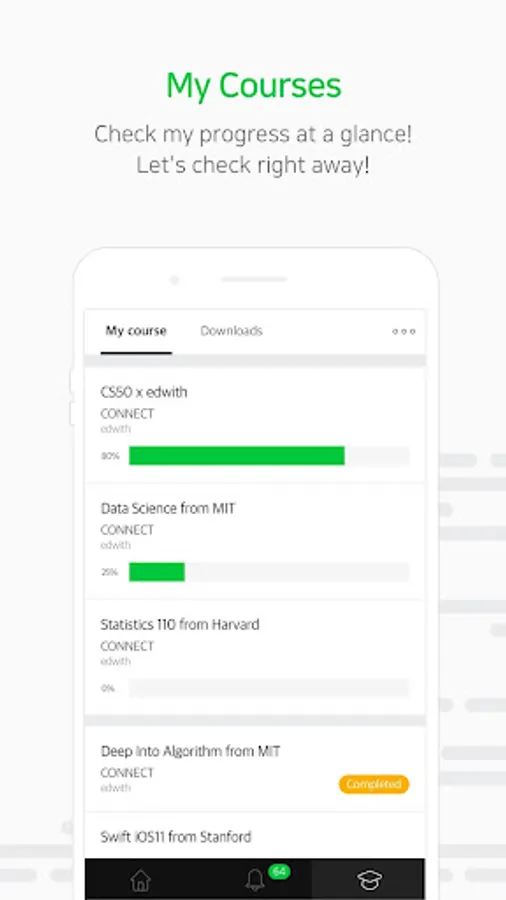Open Statistics 110 from Harvard course
Image resolution: width=506 pixels, height=900 pixels.
(x=255, y=657)
